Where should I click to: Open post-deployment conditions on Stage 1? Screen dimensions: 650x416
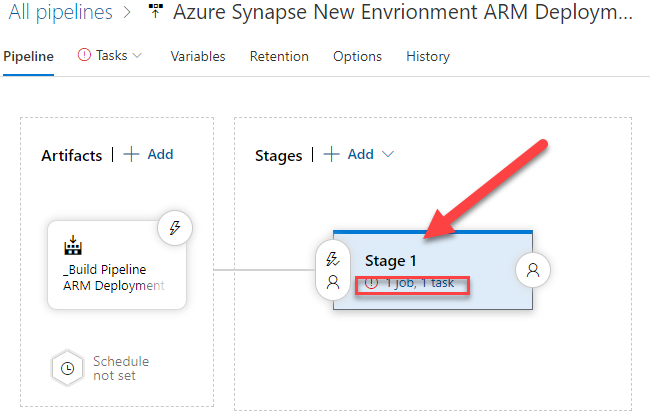533,269
